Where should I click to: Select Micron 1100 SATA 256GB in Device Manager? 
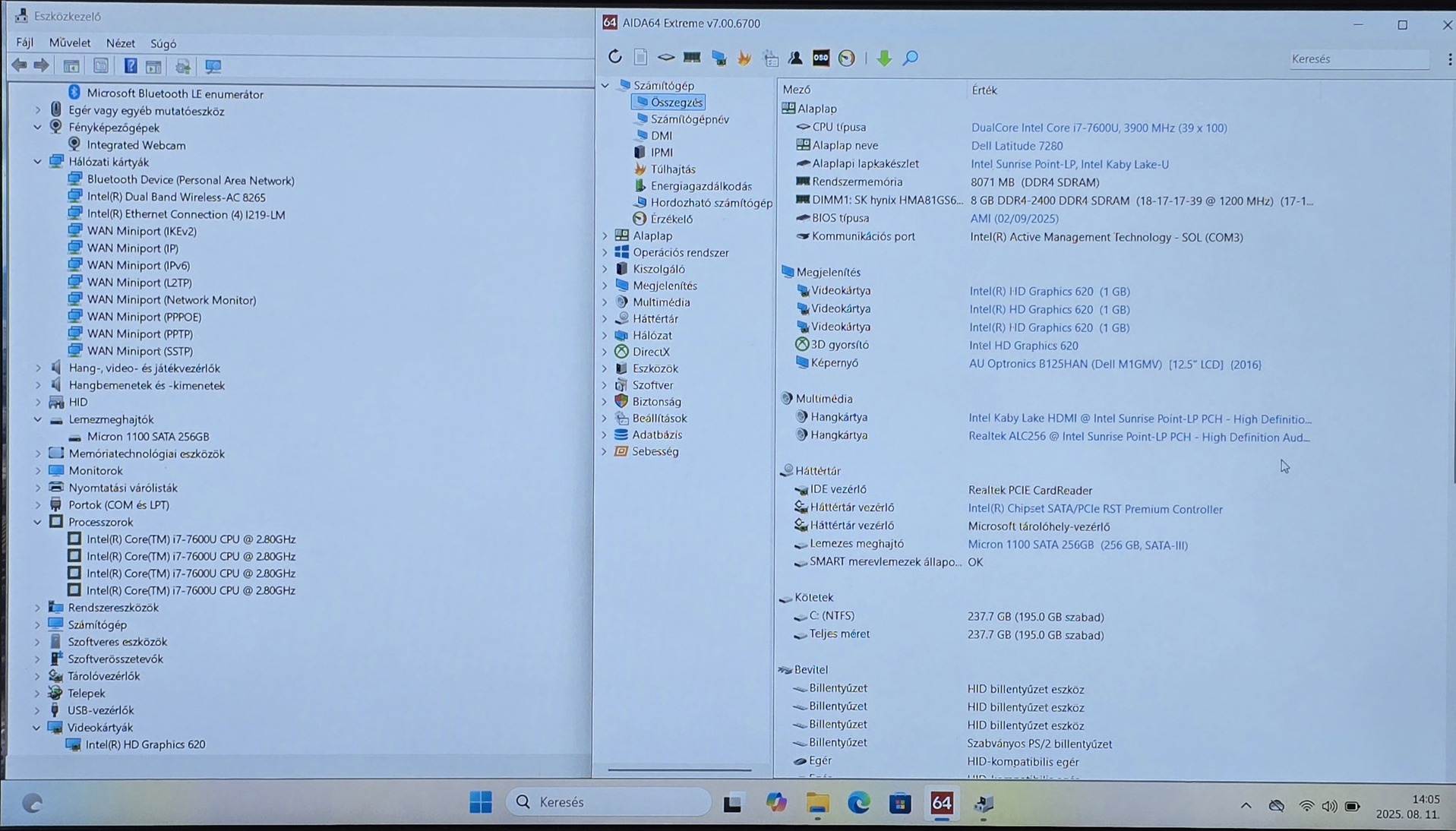(148, 437)
